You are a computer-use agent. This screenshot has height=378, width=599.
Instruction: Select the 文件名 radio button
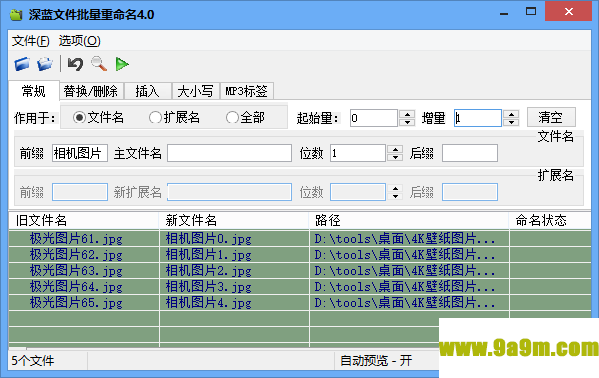click(x=98, y=117)
